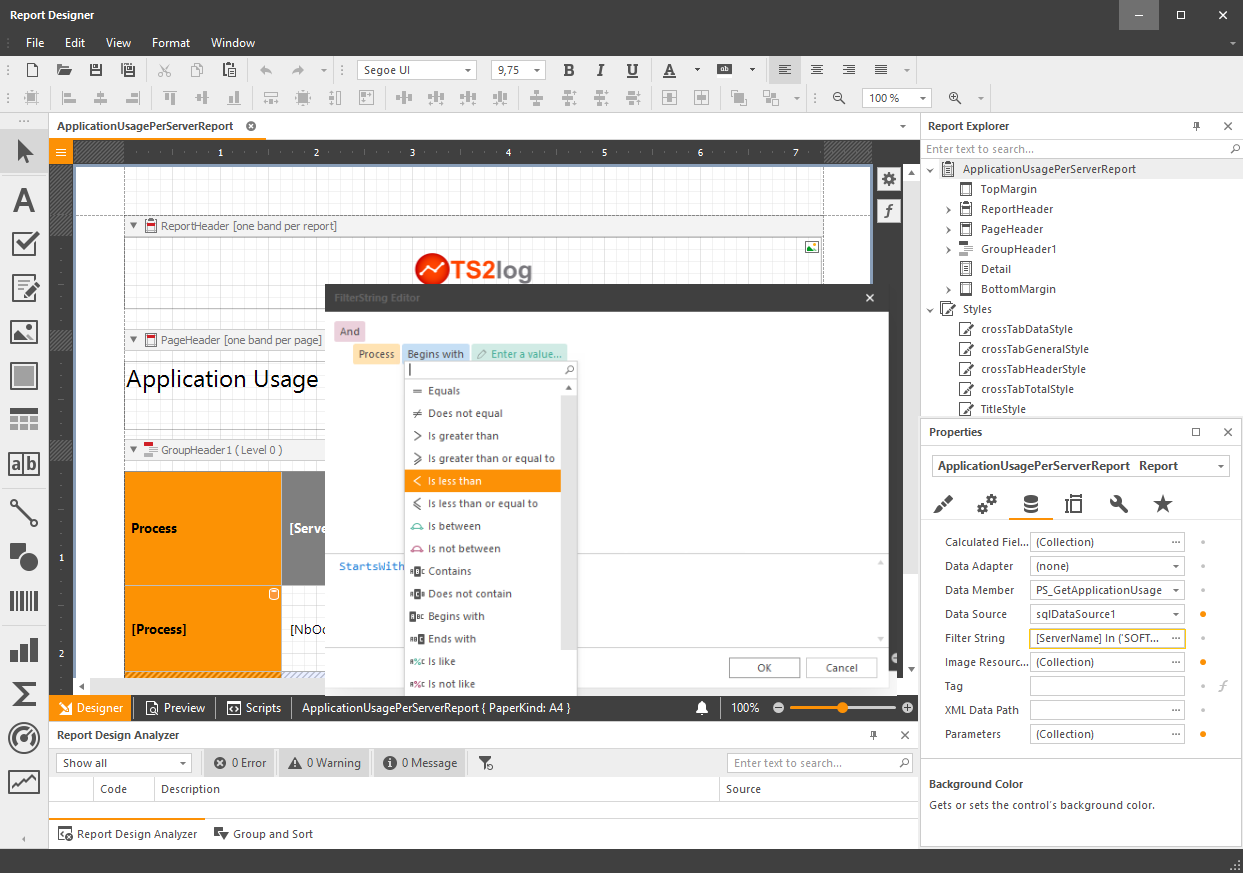1243x873 pixels.
Task: Open the Format menu
Action: click(x=171, y=43)
